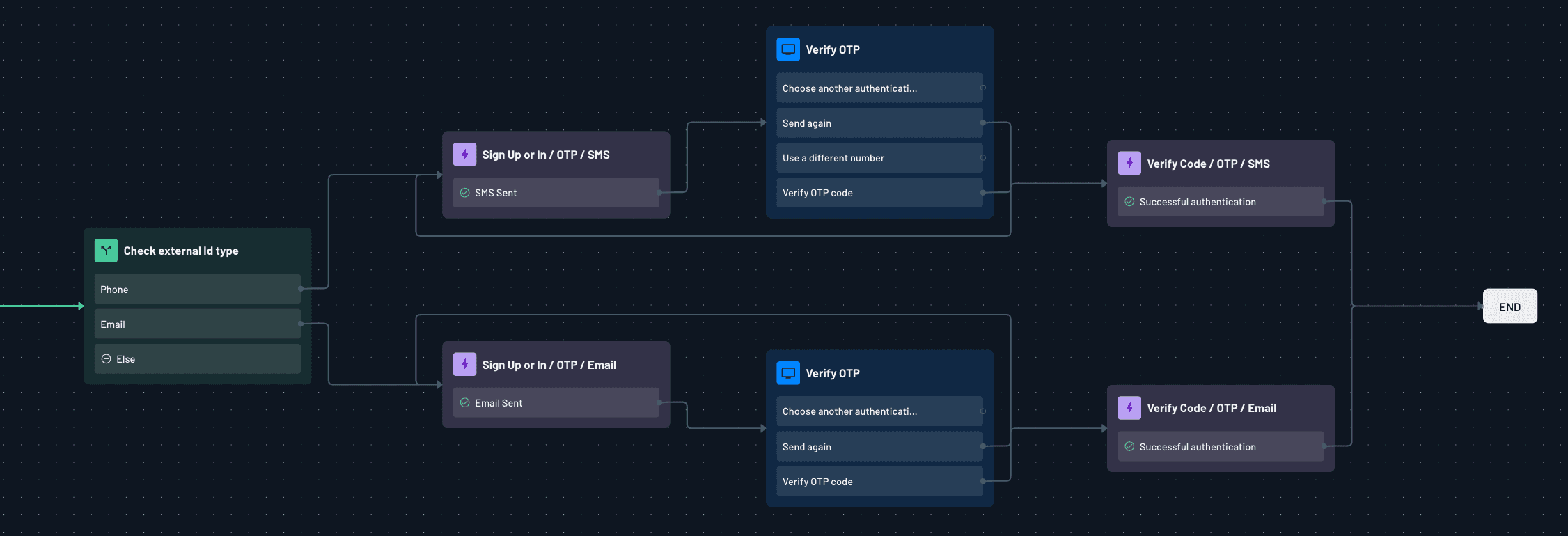Toggle the checkmark on Successful authentication under SMS verification
Image resolution: width=1568 pixels, height=536 pixels.
(1130, 201)
